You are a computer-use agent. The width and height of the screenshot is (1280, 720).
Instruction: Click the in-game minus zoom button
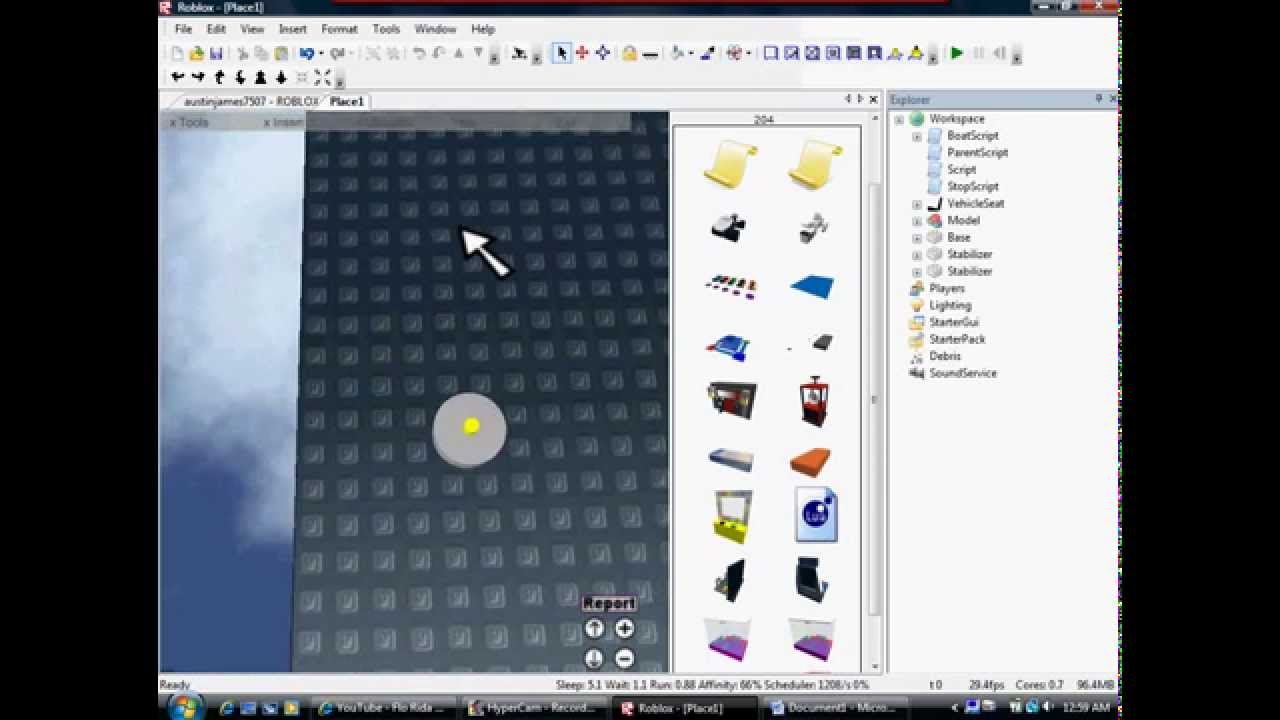pyautogui.click(x=624, y=658)
